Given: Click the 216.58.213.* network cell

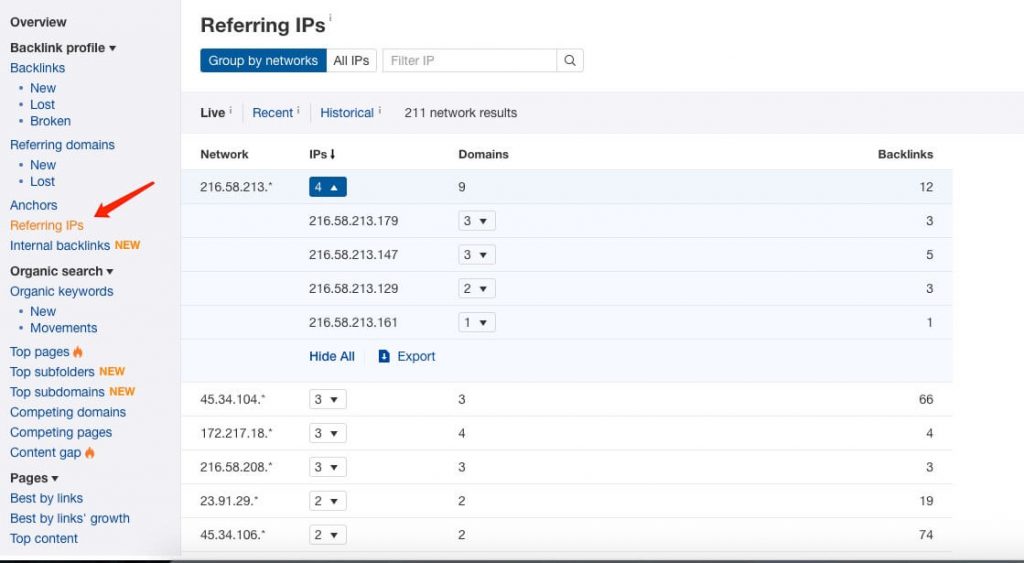Looking at the screenshot, I should pyautogui.click(x=236, y=187).
